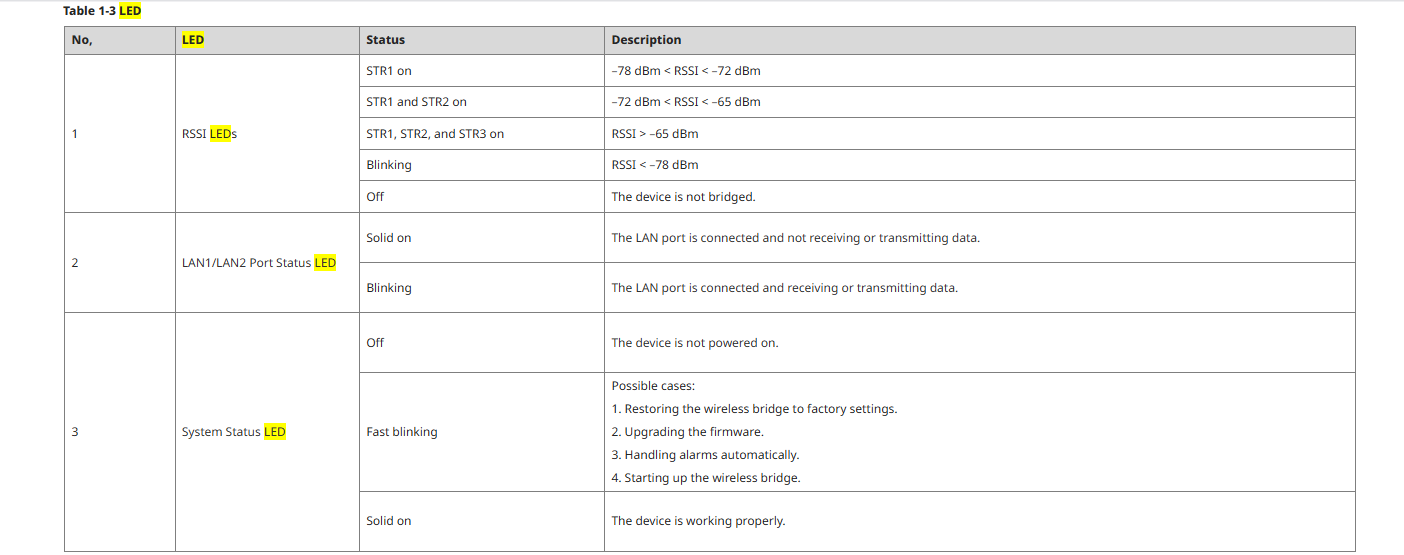Select the "STR1 and STR2 on" status
Image resolution: width=1404 pixels, height=555 pixels.
tap(416, 102)
